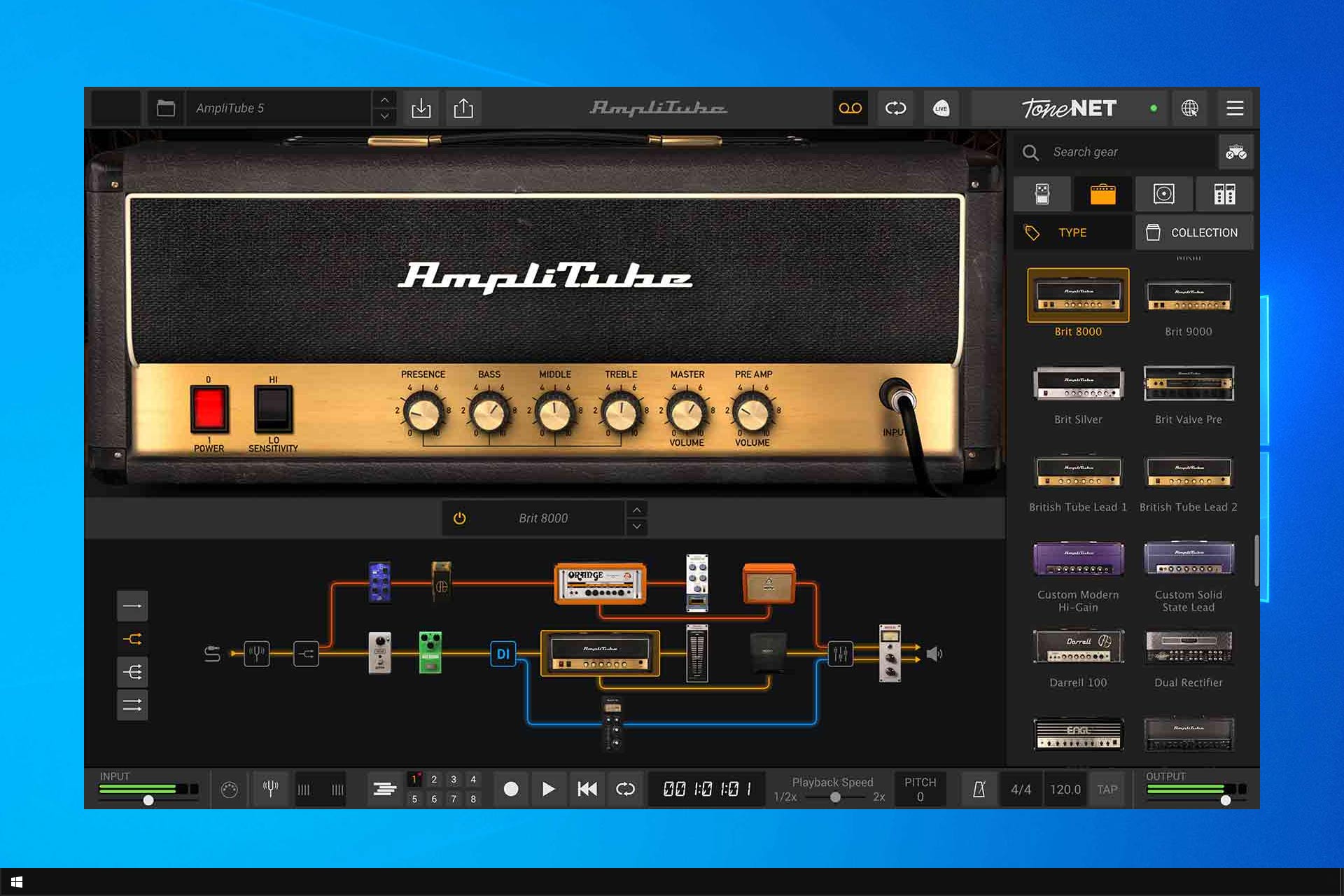Enable recorder track 1

(x=414, y=779)
